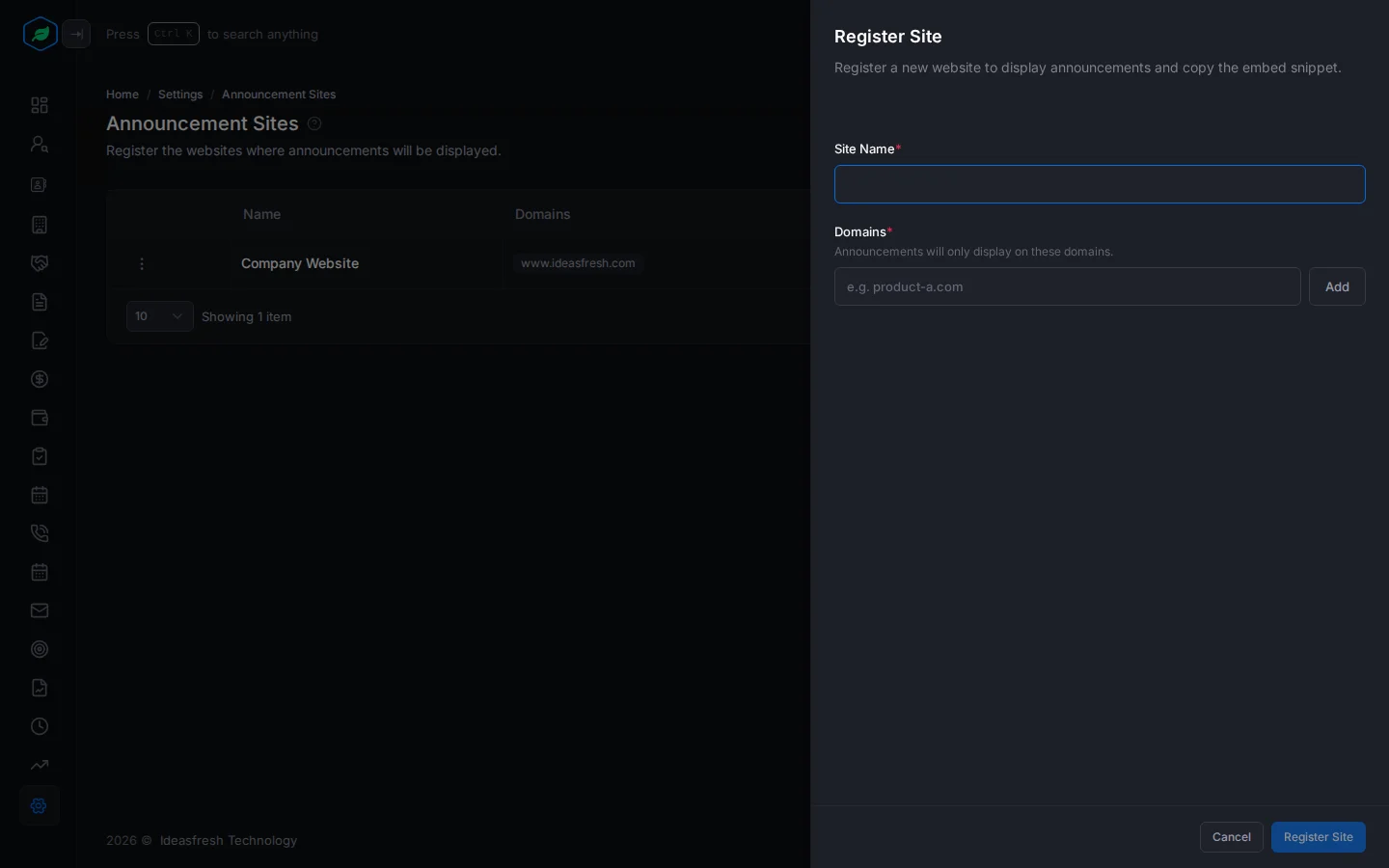Click the Domains column header
Image resolution: width=1389 pixels, height=868 pixels.
tap(543, 214)
